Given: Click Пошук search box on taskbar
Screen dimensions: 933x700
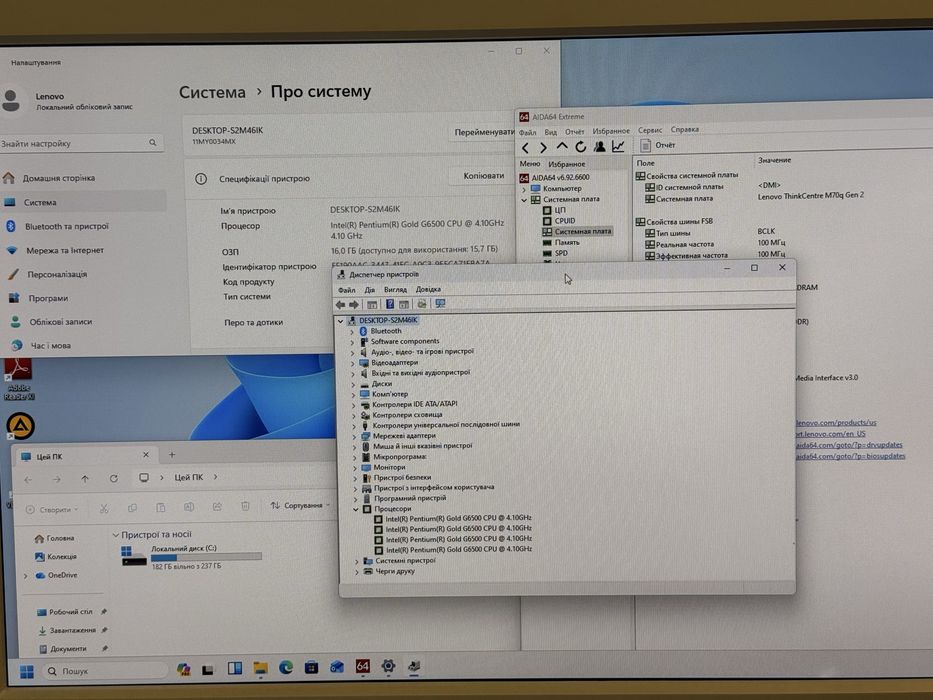Looking at the screenshot, I should click(105, 671).
